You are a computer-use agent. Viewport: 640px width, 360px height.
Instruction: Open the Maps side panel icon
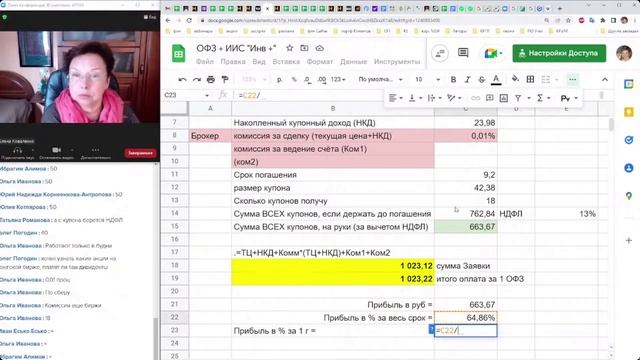point(629,196)
